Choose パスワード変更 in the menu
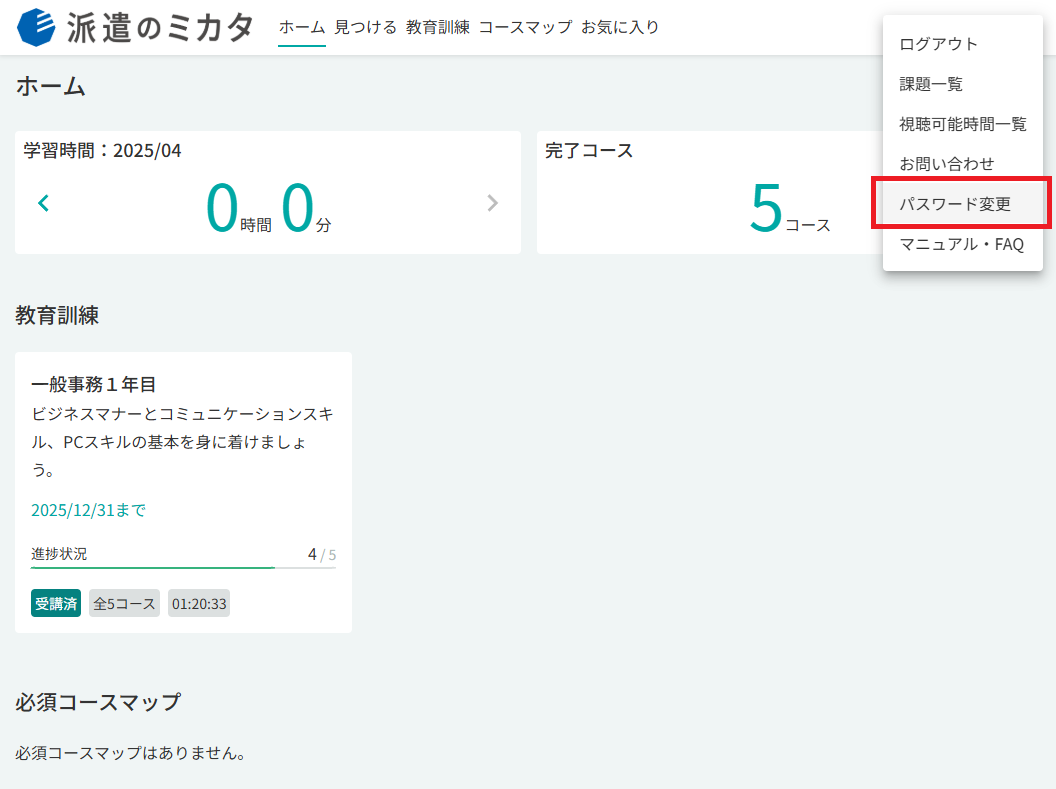 click(x=963, y=203)
